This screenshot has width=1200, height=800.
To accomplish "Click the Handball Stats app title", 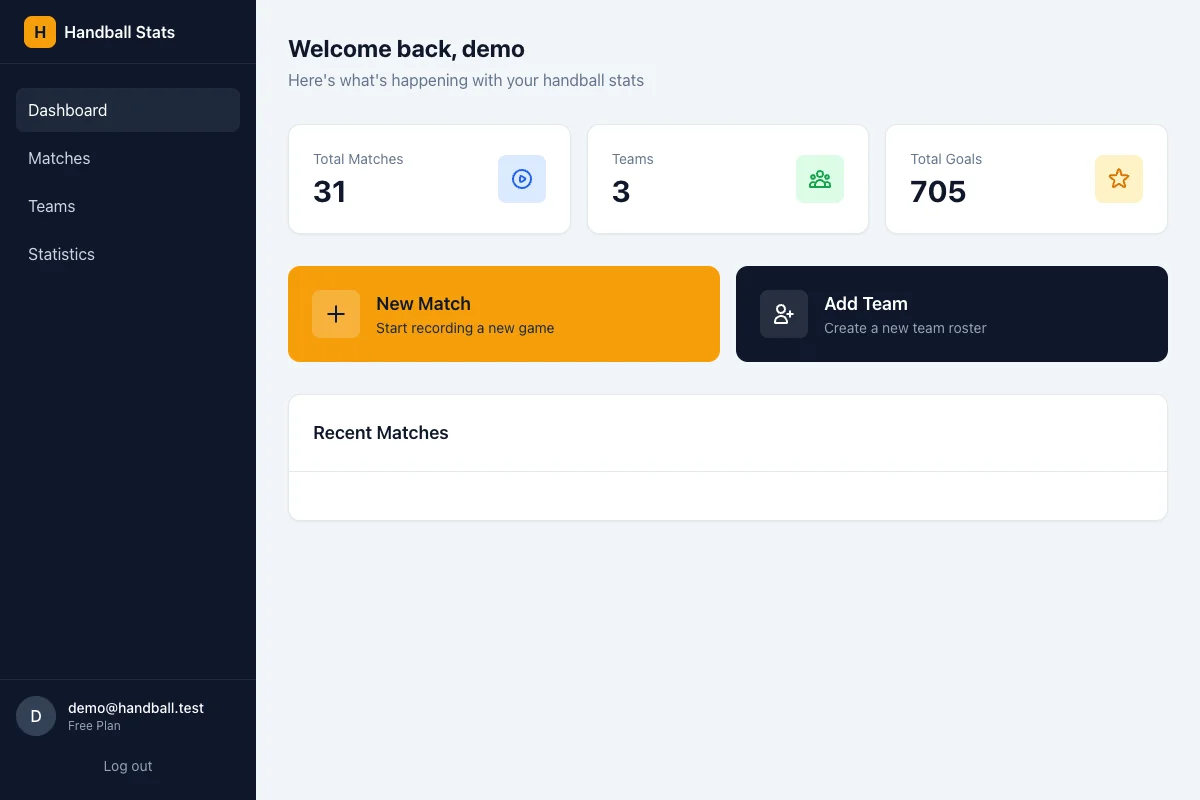I will pyautogui.click(x=119, y=32).
